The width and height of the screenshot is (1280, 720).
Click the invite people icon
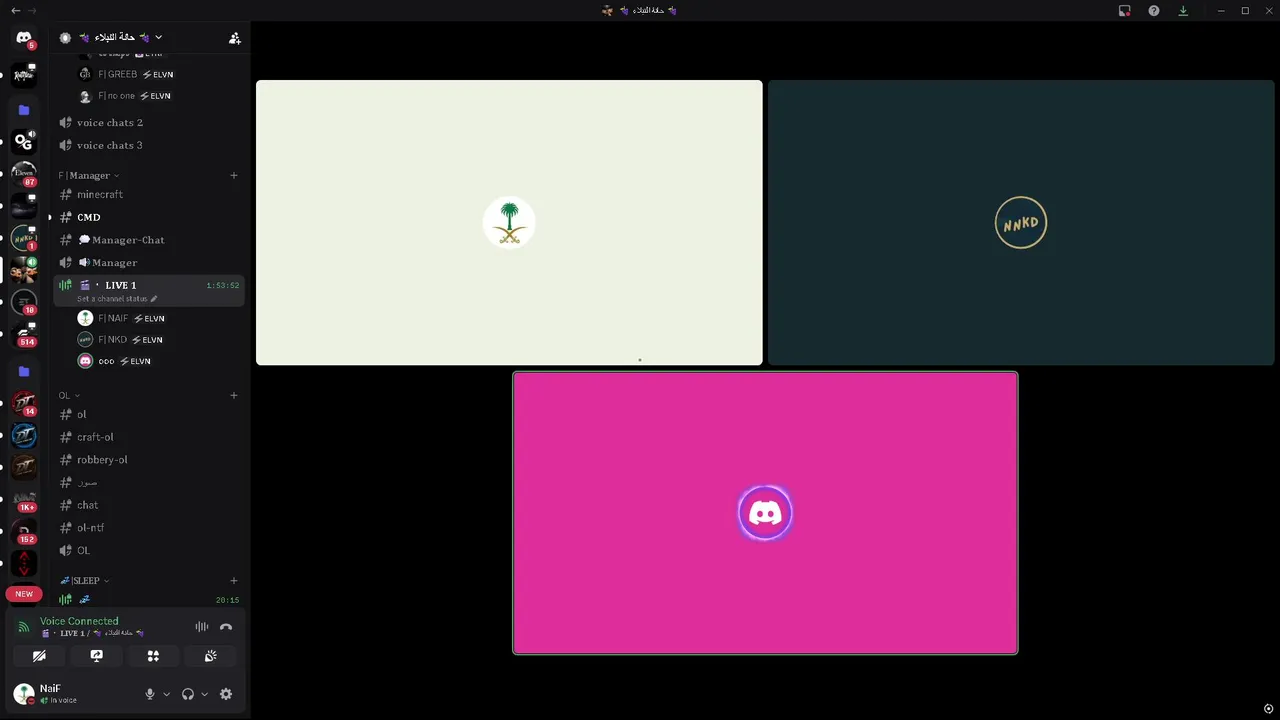click(235, 38)
